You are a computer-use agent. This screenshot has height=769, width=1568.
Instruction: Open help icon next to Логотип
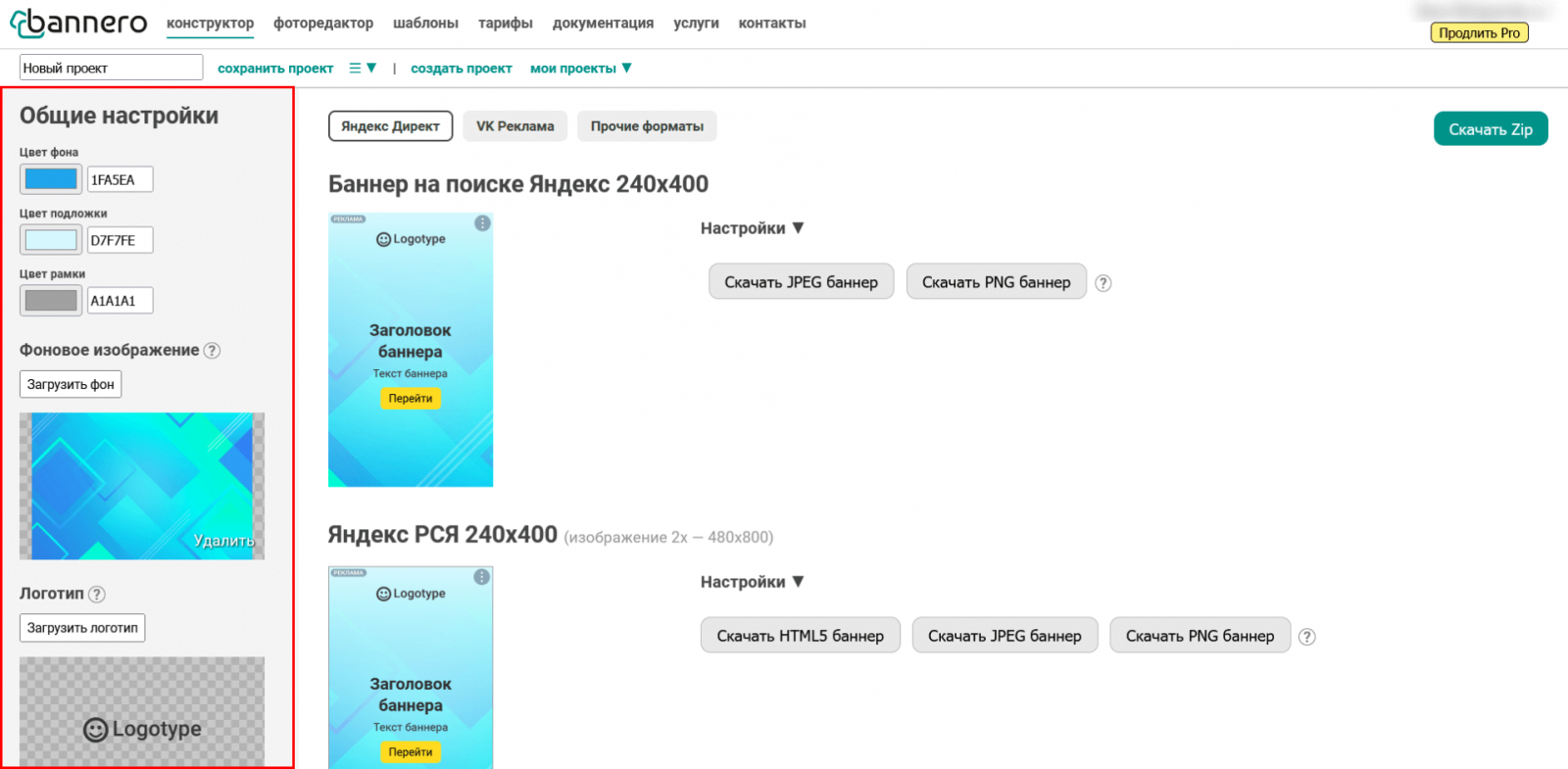click(x=96, y=595)
